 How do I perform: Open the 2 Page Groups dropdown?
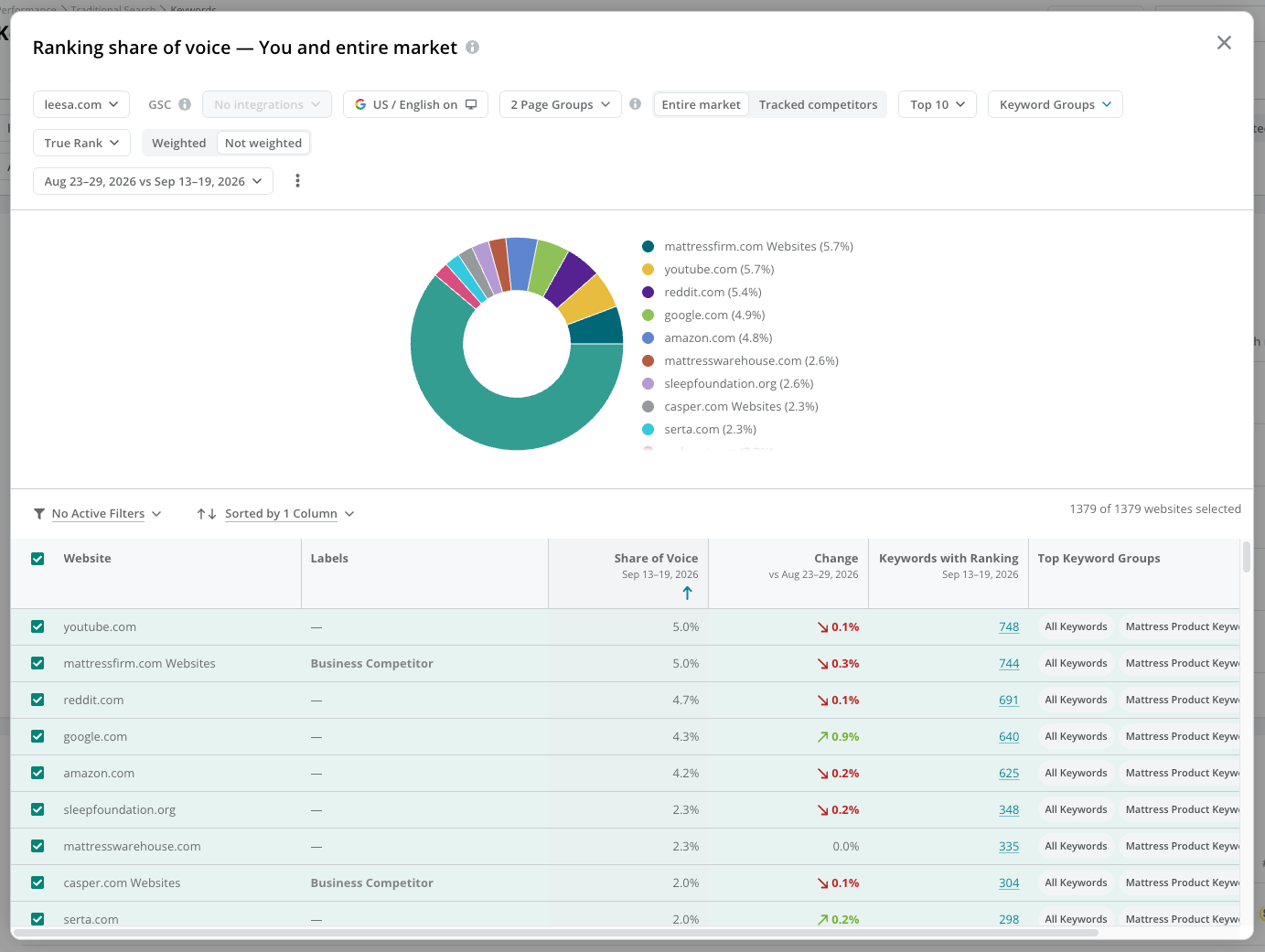pyautogui.click(x=560, y=104)
